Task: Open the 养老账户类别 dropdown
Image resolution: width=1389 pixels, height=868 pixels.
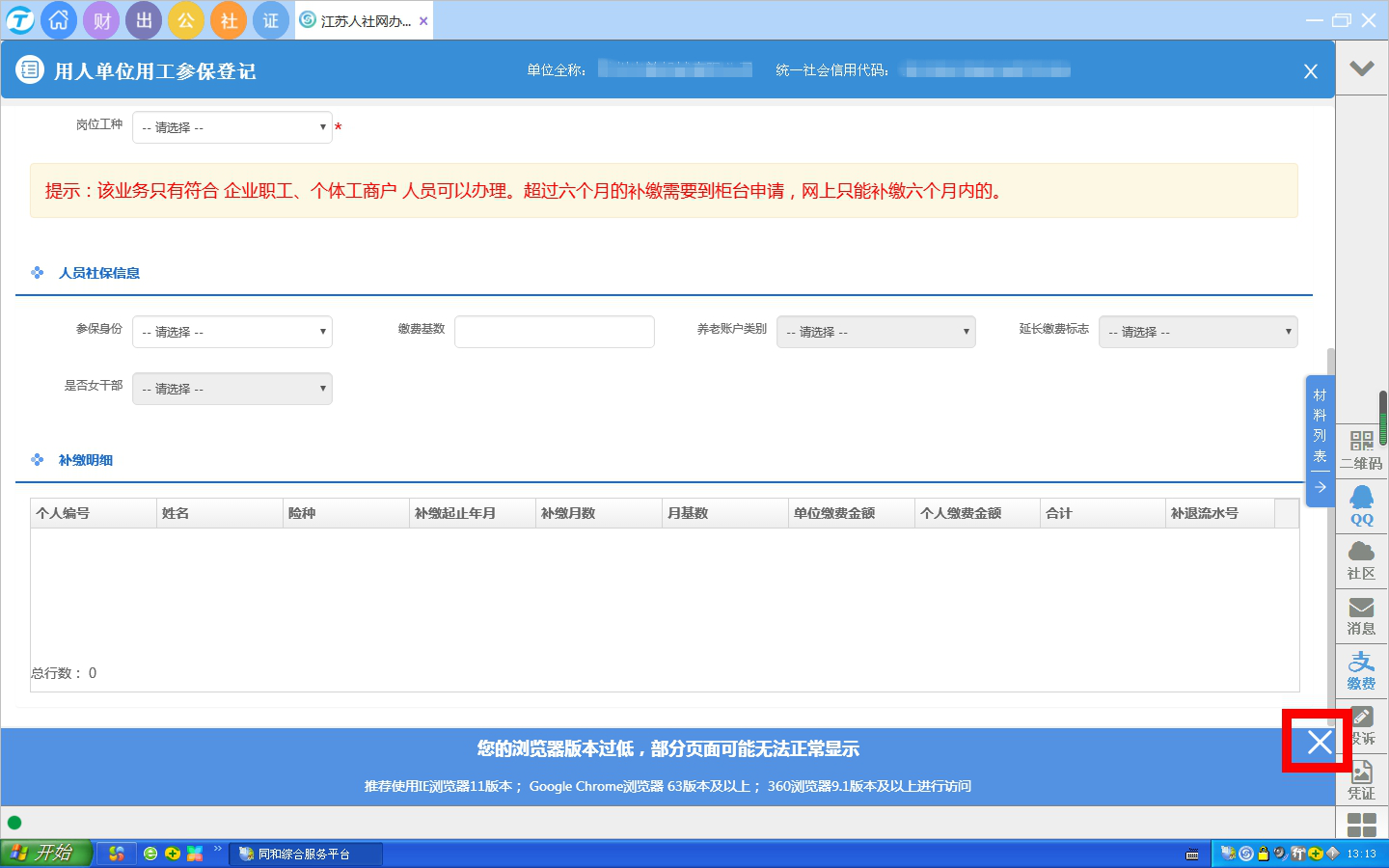Action: (x=876, y=332)
